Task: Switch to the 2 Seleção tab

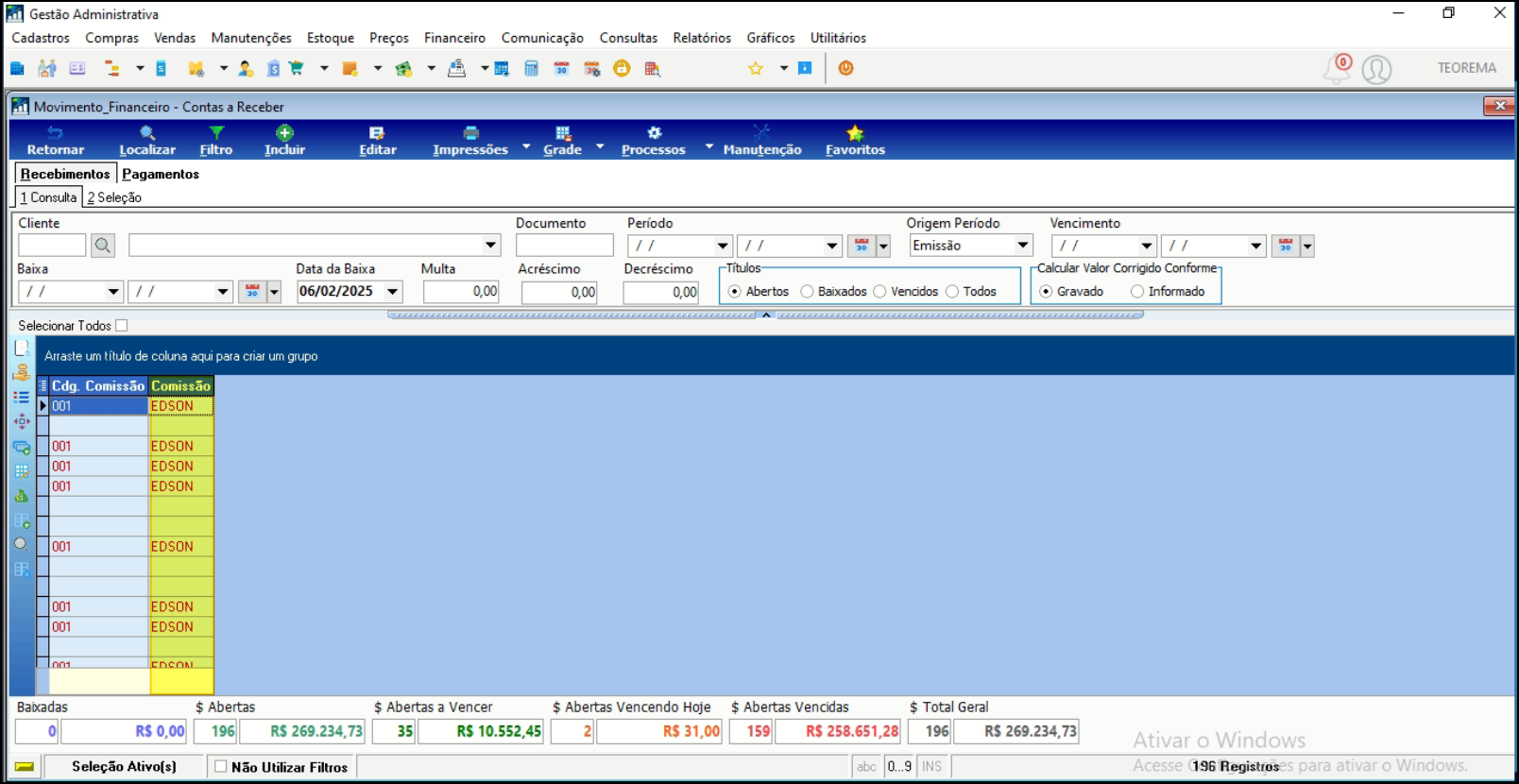Action: coord(114,197)
